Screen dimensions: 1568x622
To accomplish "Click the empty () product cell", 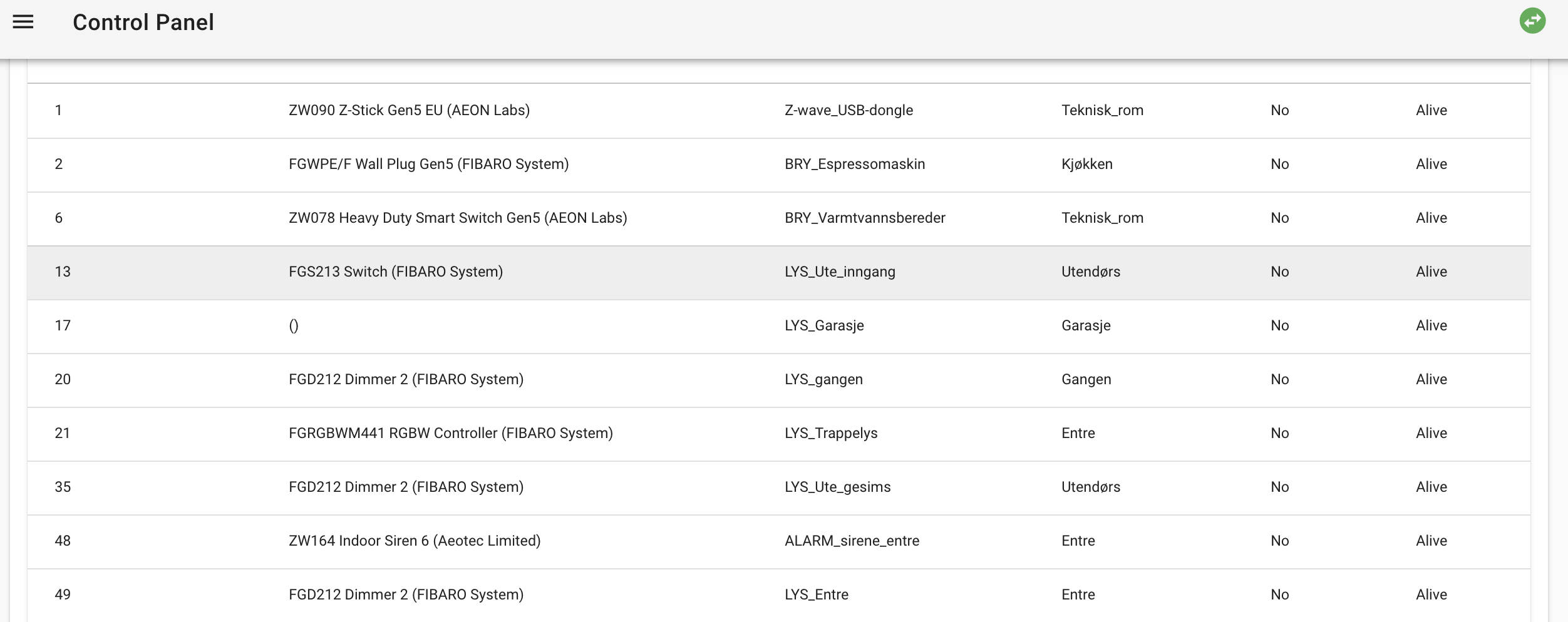I will tap(294, 326).
